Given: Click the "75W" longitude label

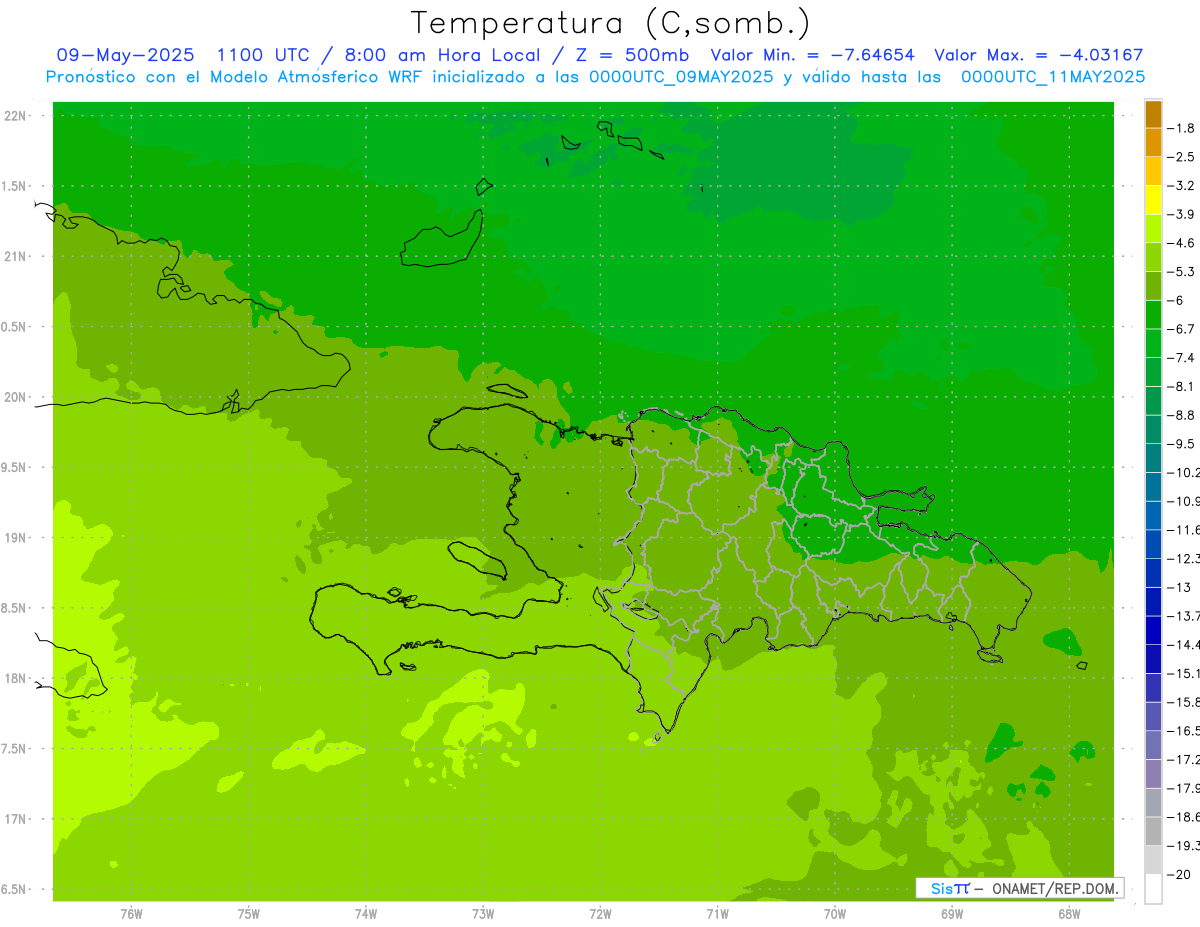Looking at the screenshot, I should pos(249,914).
